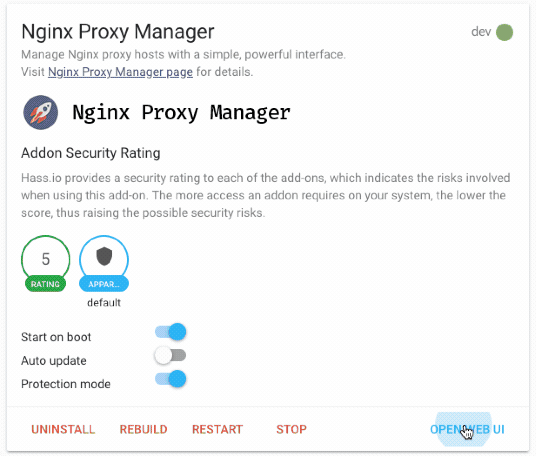
Task: Uninstall the add-on
Action: [x=63, y=429]
